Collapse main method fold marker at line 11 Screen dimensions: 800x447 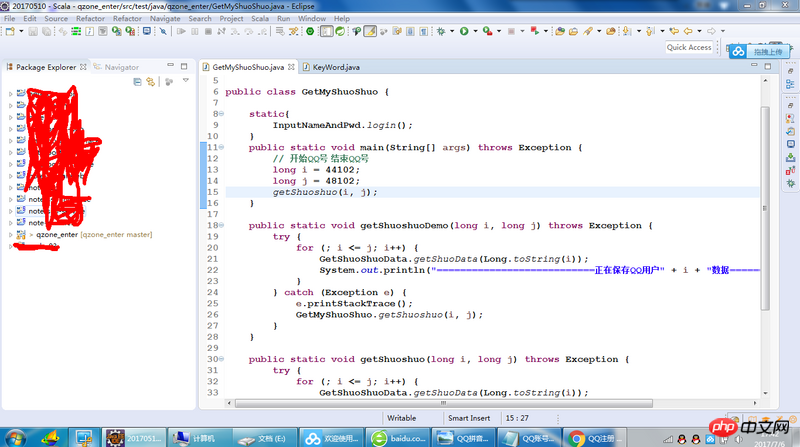pos(221,147)
